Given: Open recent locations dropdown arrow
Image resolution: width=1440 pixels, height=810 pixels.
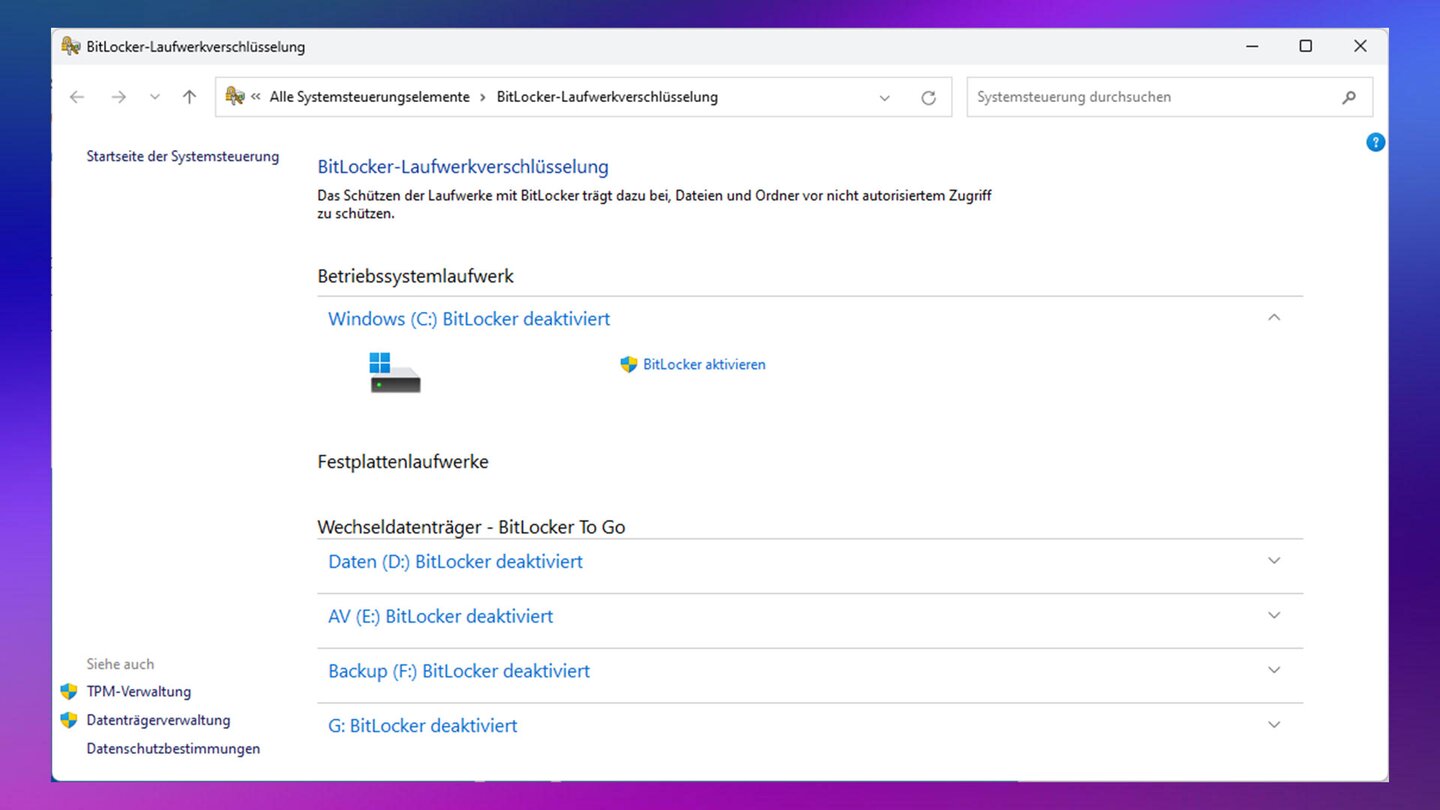Looking at the screenshot, I should point(154,97).
